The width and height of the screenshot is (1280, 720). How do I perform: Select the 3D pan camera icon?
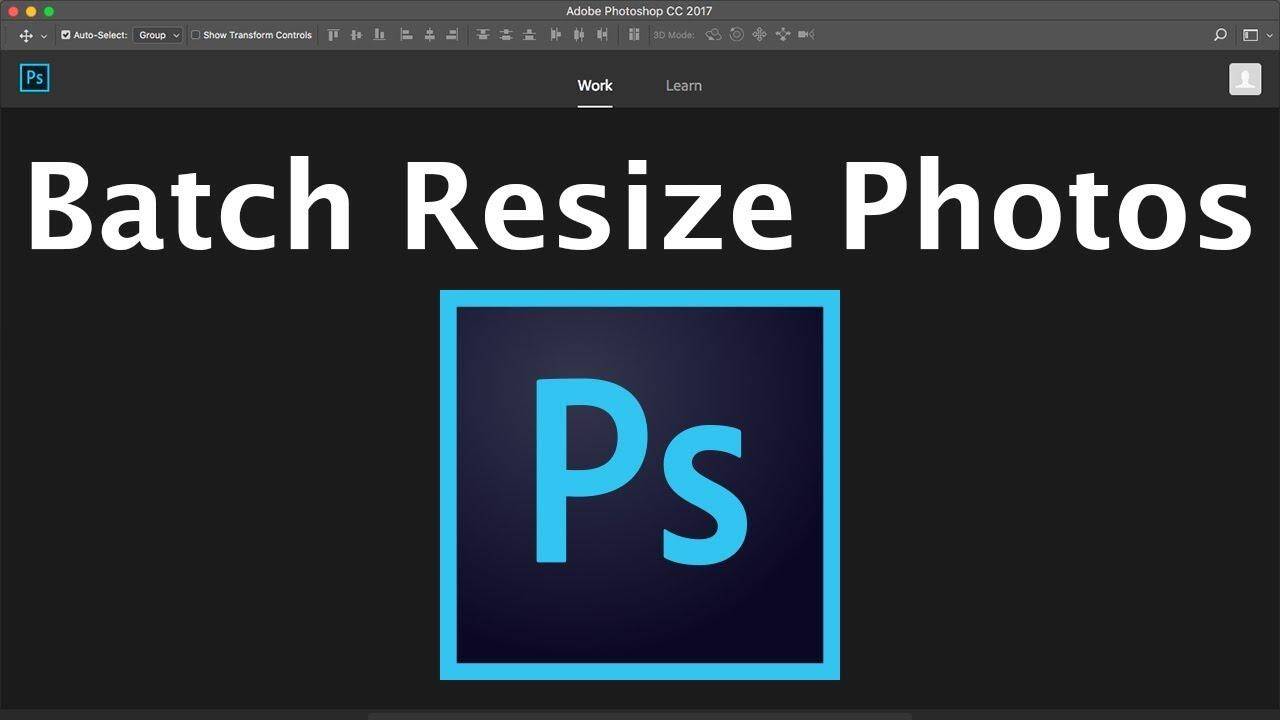click(759, 34)
